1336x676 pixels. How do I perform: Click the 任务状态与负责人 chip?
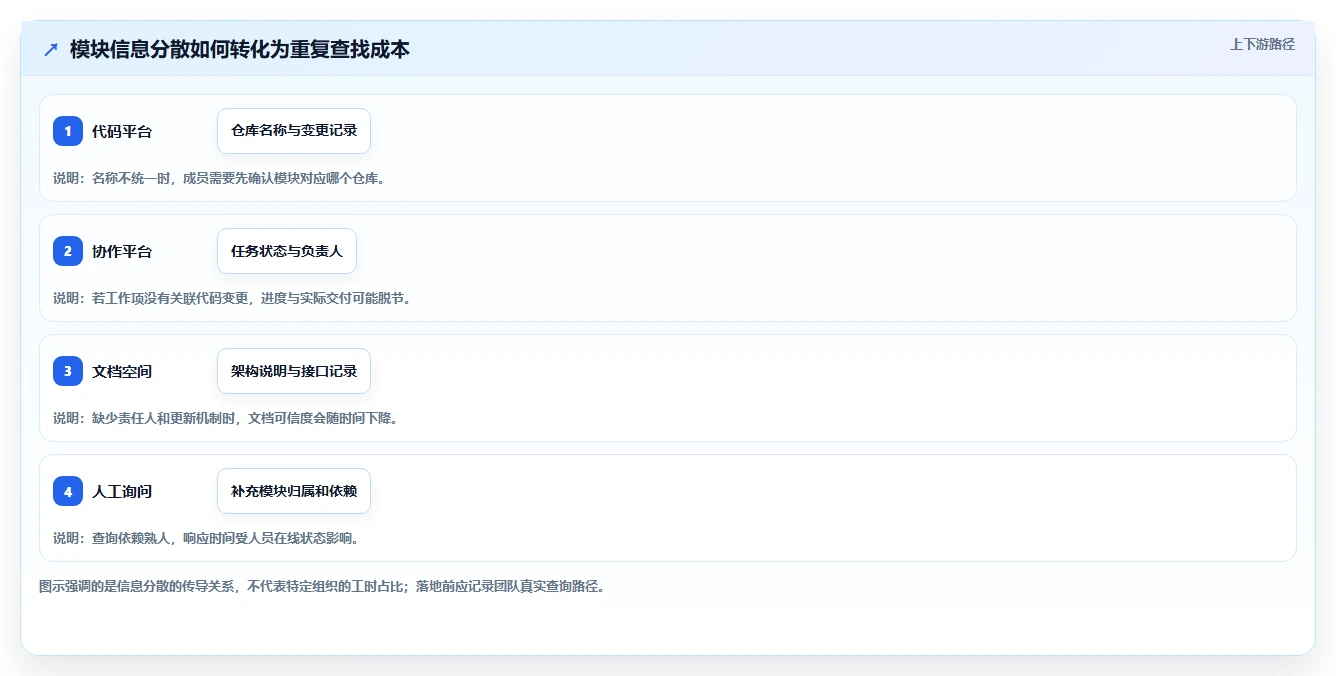(x=287, y=251)
